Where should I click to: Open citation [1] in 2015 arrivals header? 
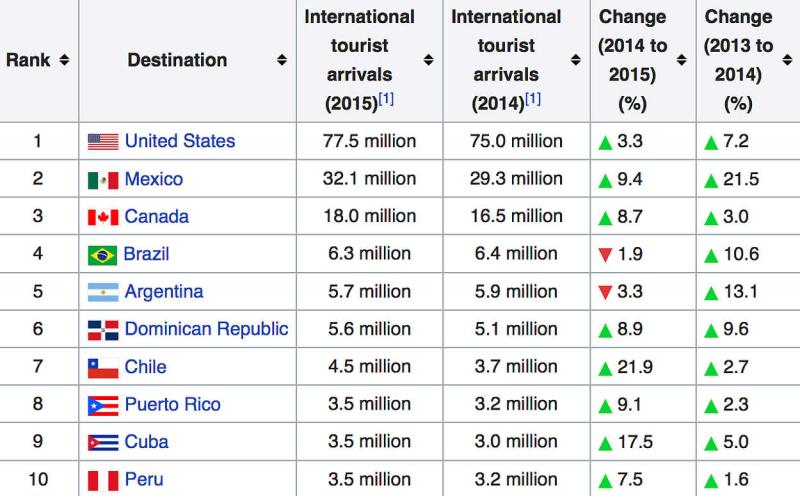coord(386,98)
